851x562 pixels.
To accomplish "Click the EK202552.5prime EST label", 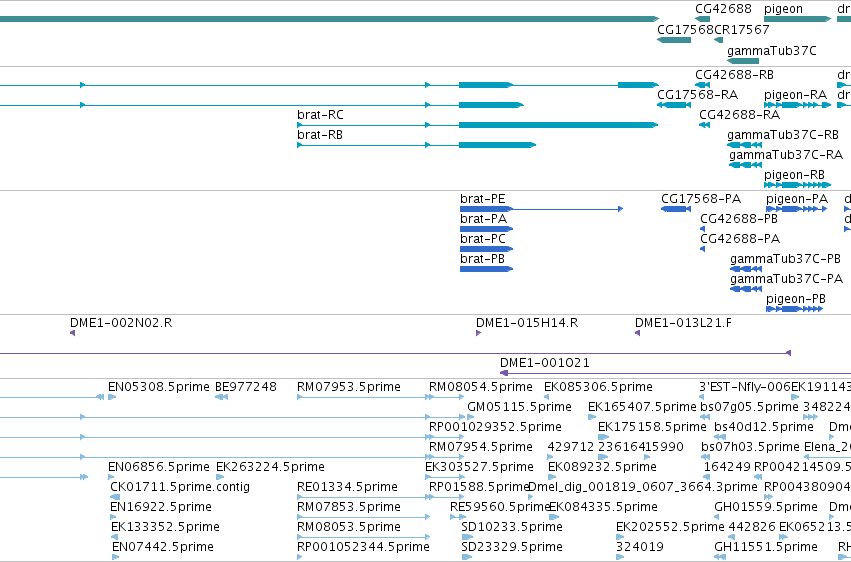I will [x=670, y=528].
